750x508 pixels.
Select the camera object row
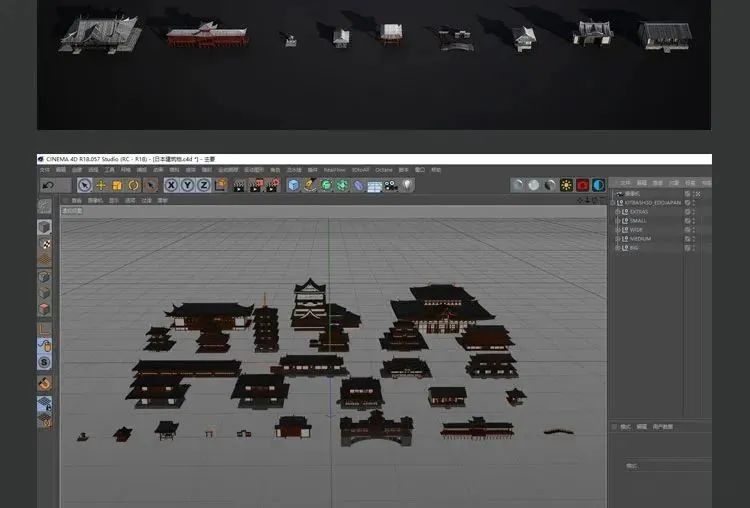632,194
